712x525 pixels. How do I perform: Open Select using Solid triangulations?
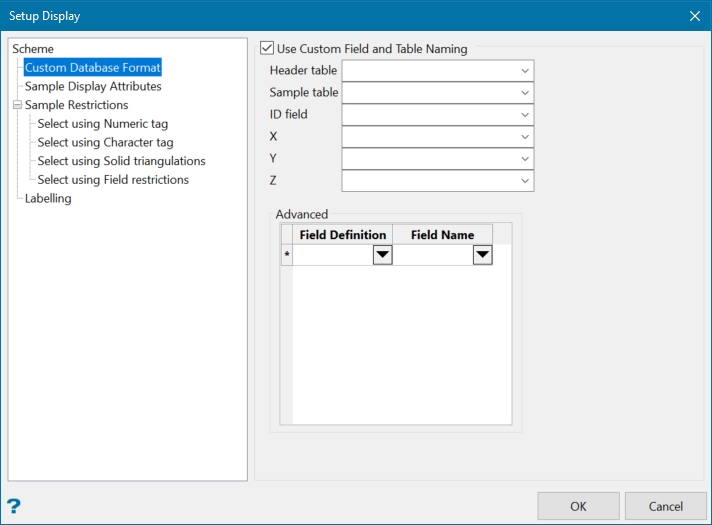tap(121, 161)
